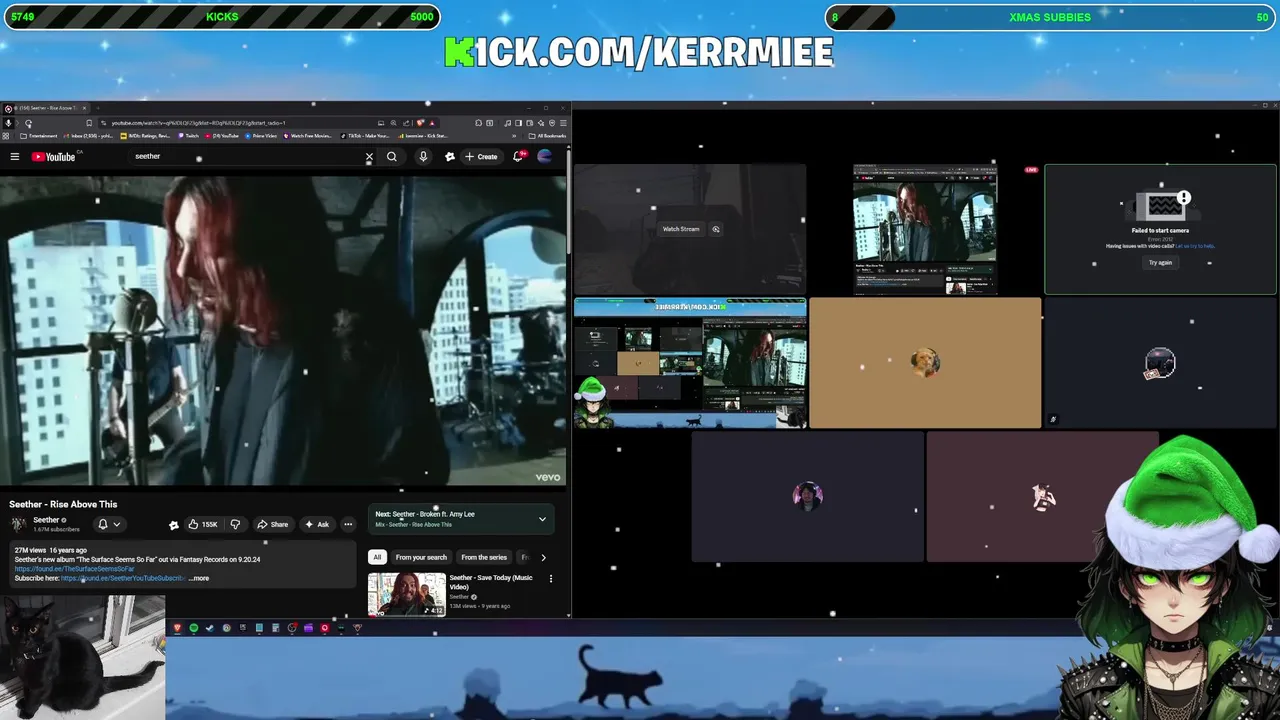Select the tan tile with dog avatar
This screenshot has height=720, width=1280.
tap(925, 363)
